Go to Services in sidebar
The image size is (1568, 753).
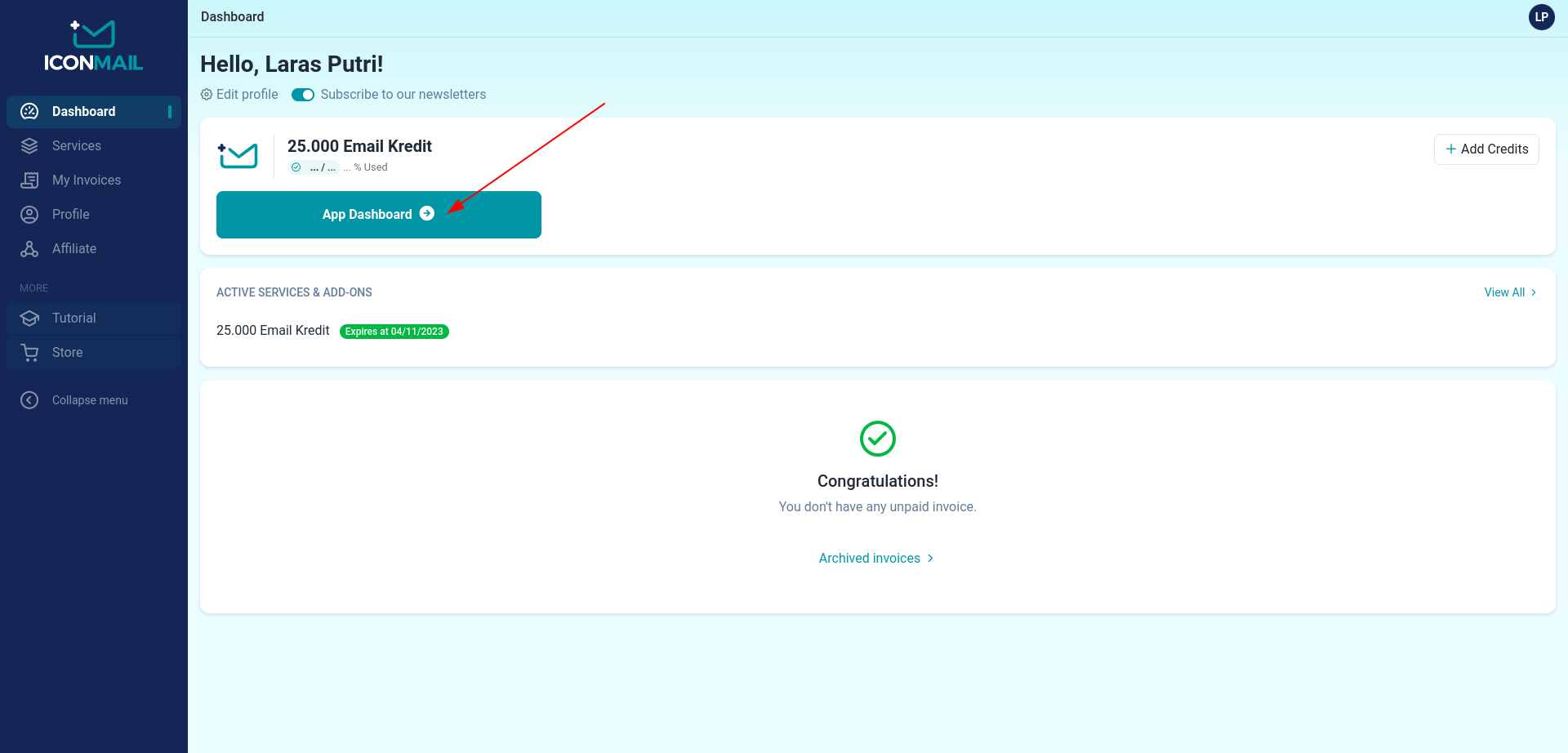tap(77, 146)
